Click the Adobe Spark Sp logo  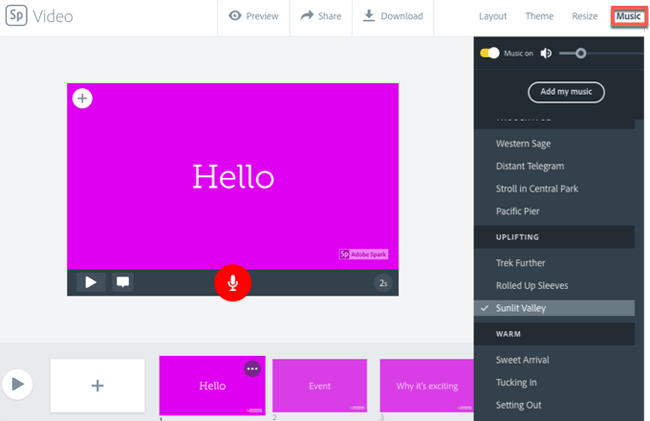[17, 16]
